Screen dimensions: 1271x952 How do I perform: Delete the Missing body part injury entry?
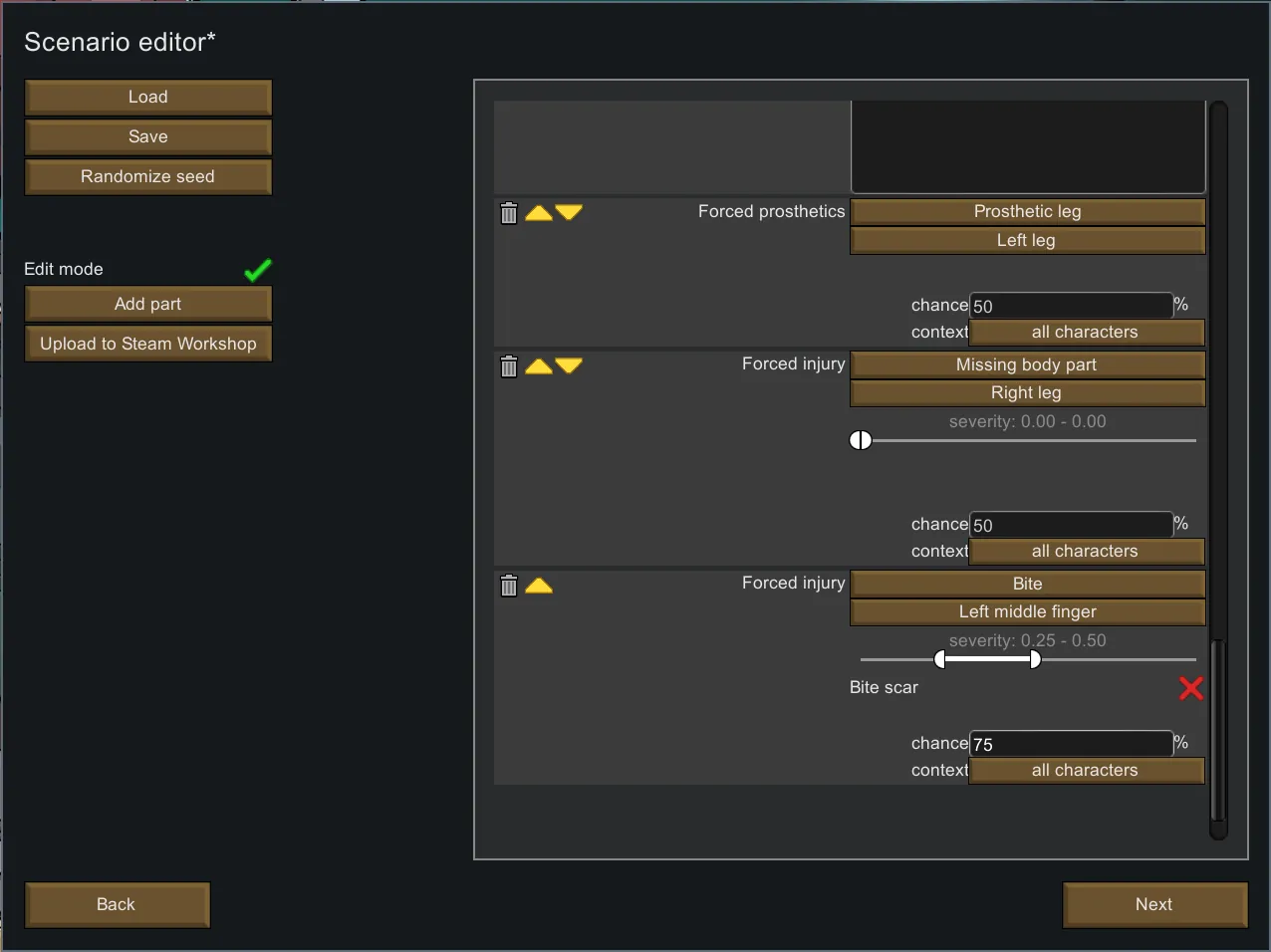click(509, 366)
